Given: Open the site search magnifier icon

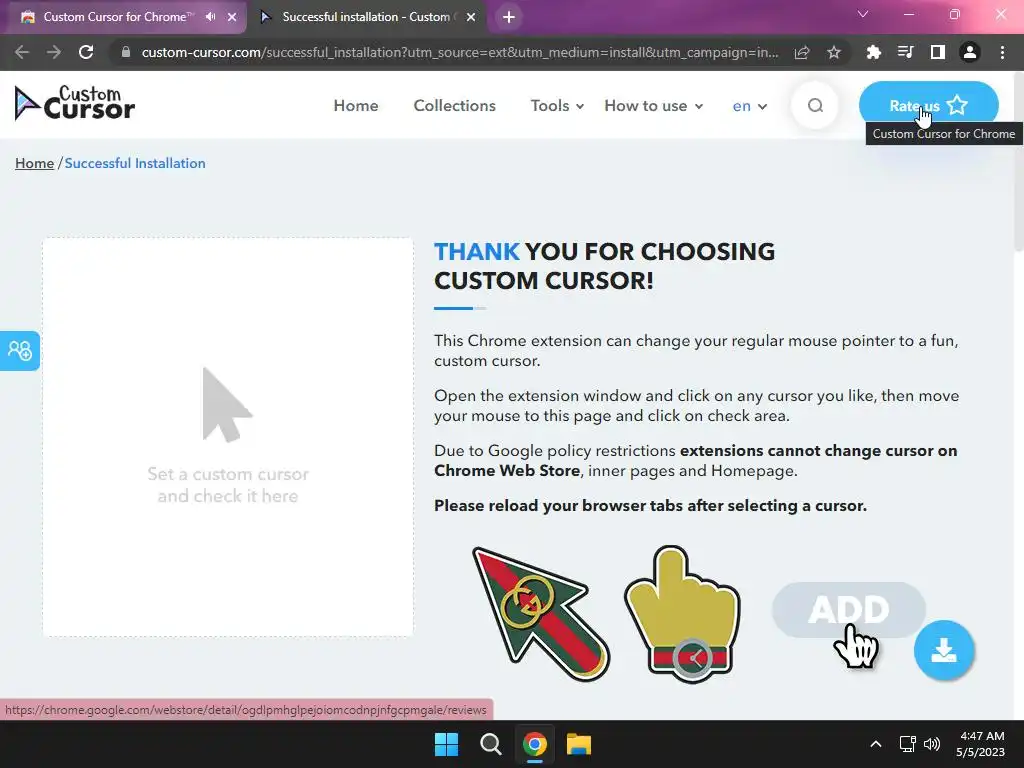Looking at the screenshot, I should click(x=814, y=105).
